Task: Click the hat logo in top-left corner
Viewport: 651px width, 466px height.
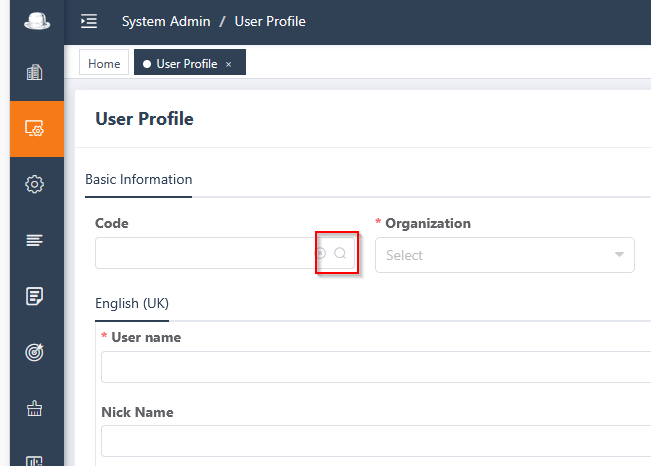Action: (x=37, y=21)
